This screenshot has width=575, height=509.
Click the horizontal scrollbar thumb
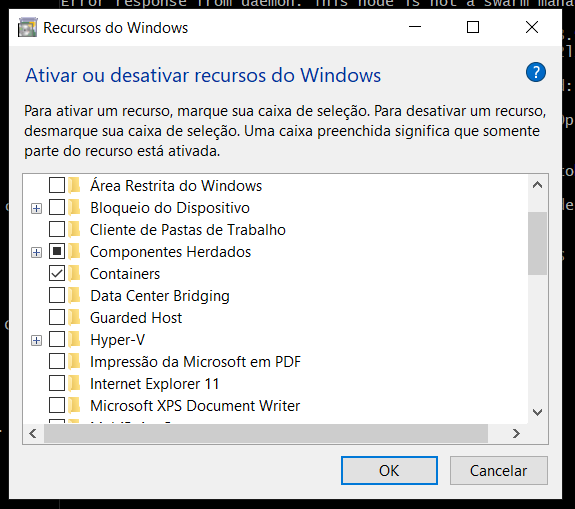266,433
